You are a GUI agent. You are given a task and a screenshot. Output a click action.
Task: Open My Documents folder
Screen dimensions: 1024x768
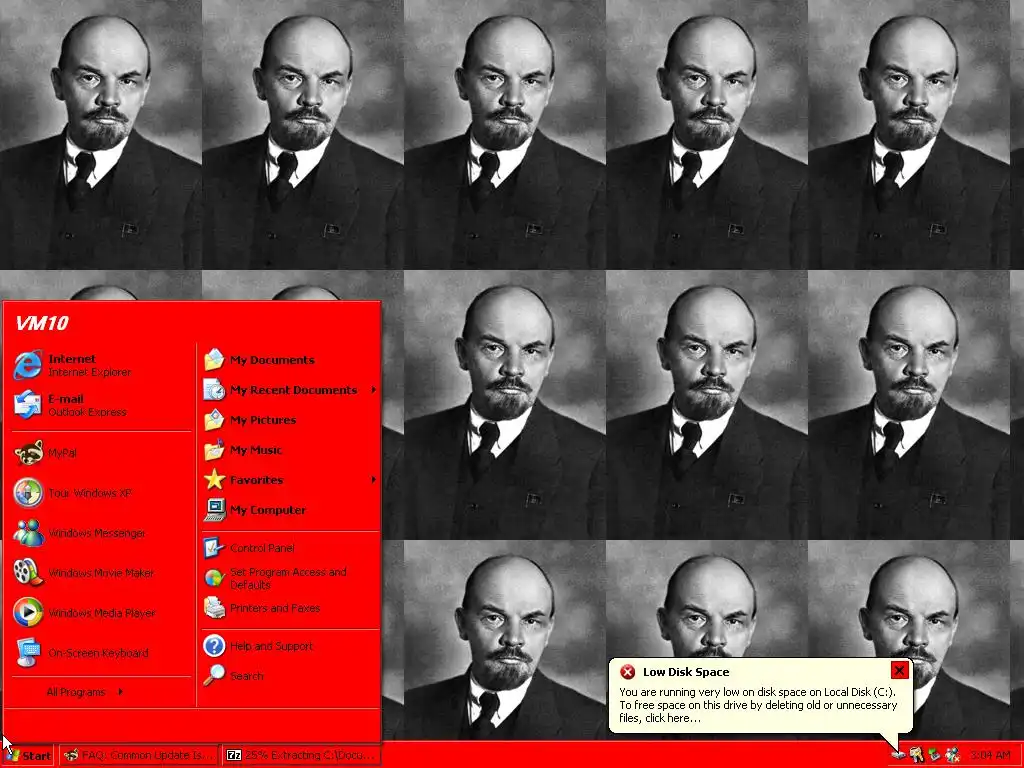tap(290, 360)
